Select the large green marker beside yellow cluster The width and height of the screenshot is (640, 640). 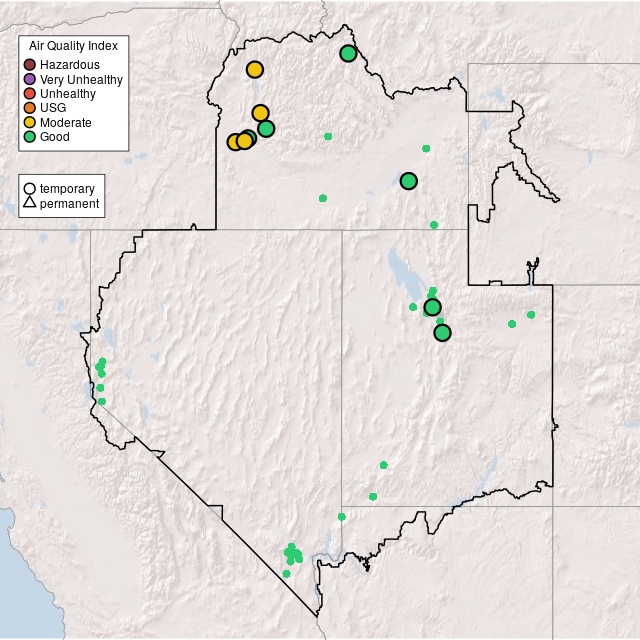tap(266, 128)
